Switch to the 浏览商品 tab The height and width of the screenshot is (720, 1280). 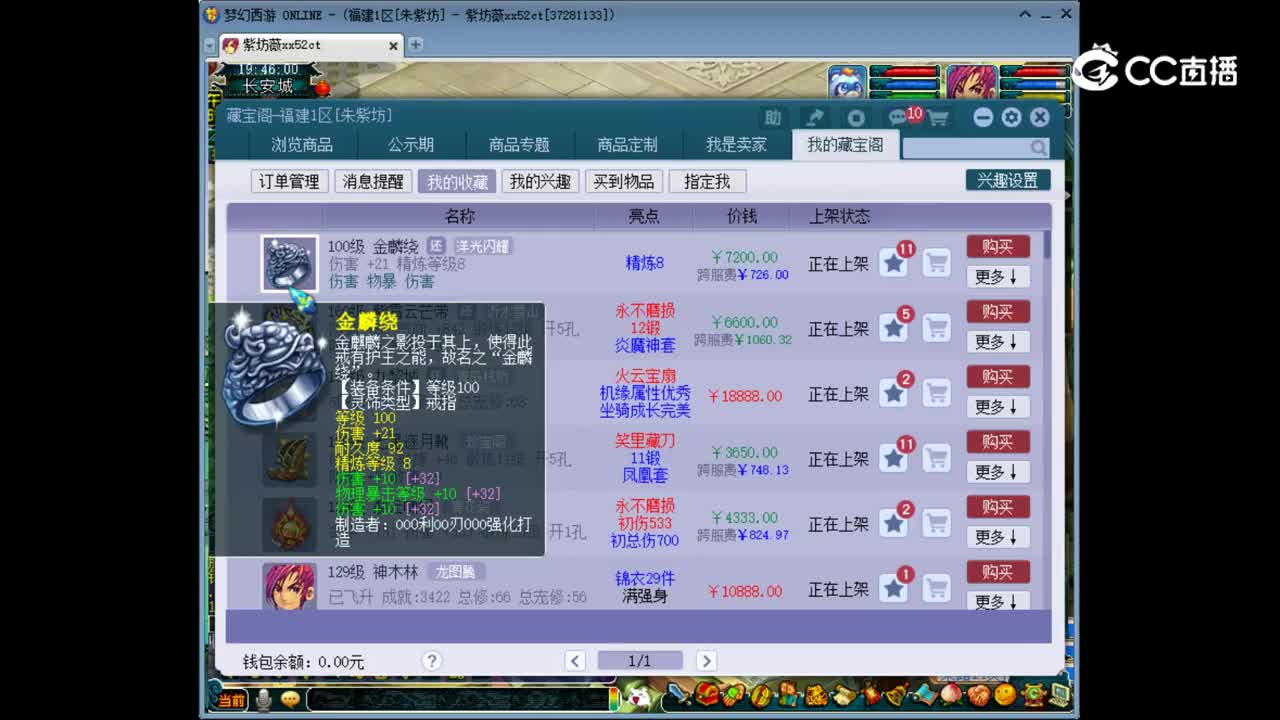(302, 145)
